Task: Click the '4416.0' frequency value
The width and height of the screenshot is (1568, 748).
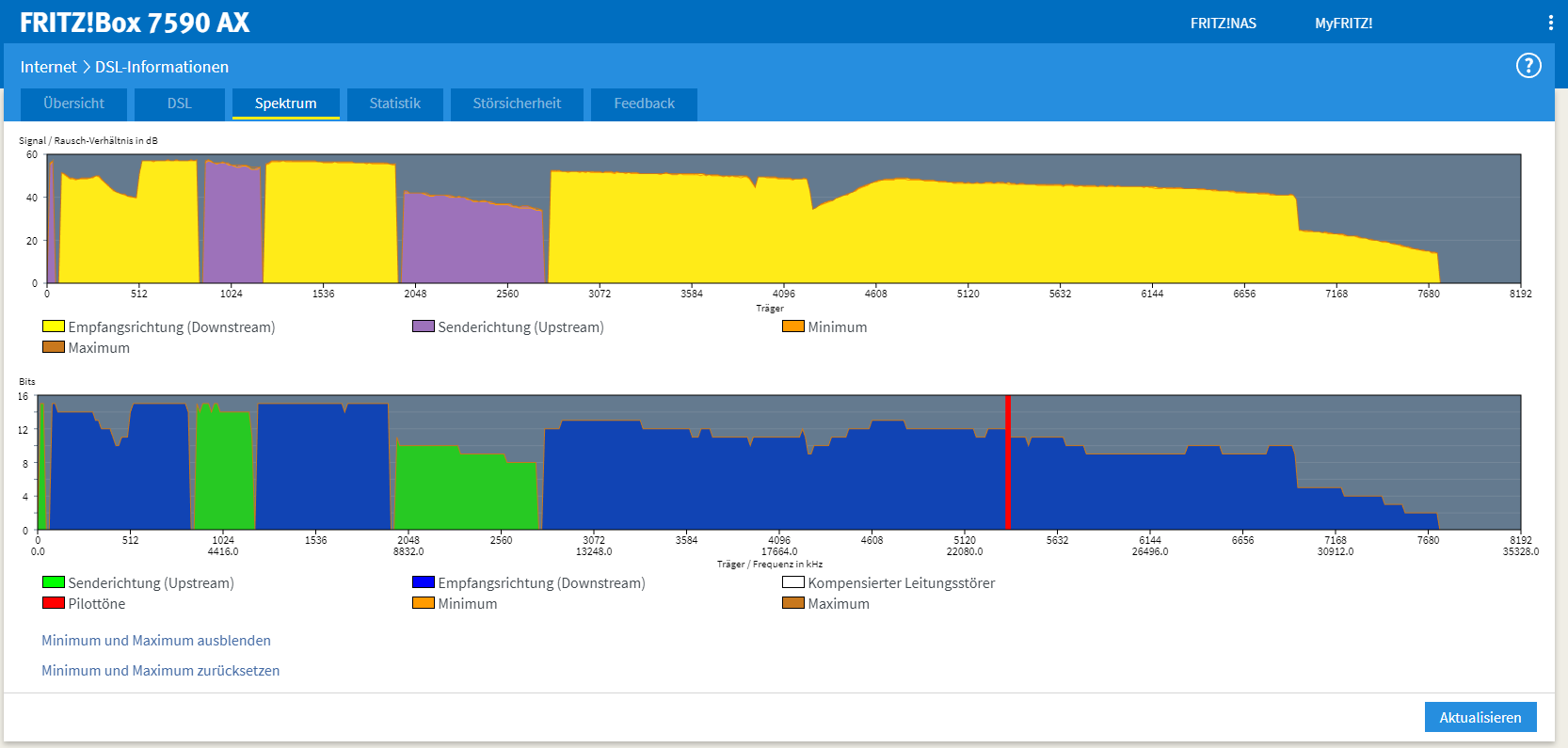Action: (x=223, y=552)
